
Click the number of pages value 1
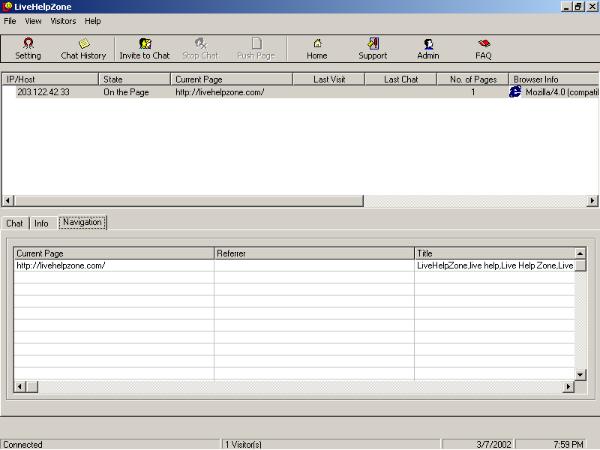click(473, 92)
